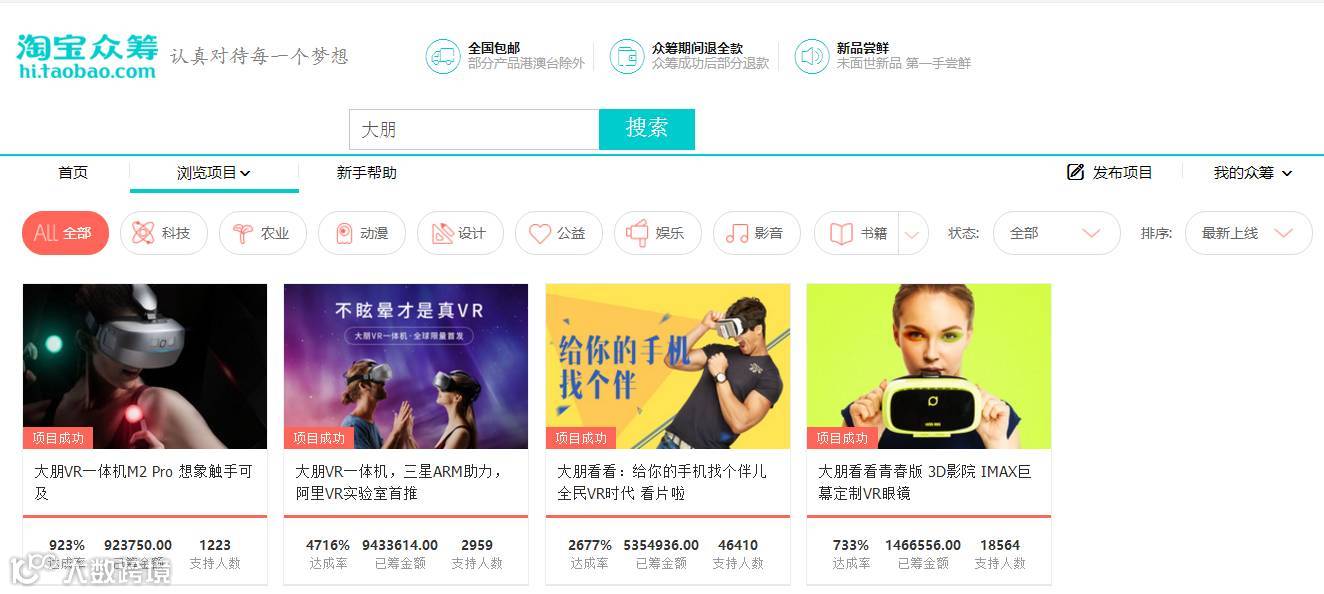Click the new product speaker icon

[x=812, y=56]
